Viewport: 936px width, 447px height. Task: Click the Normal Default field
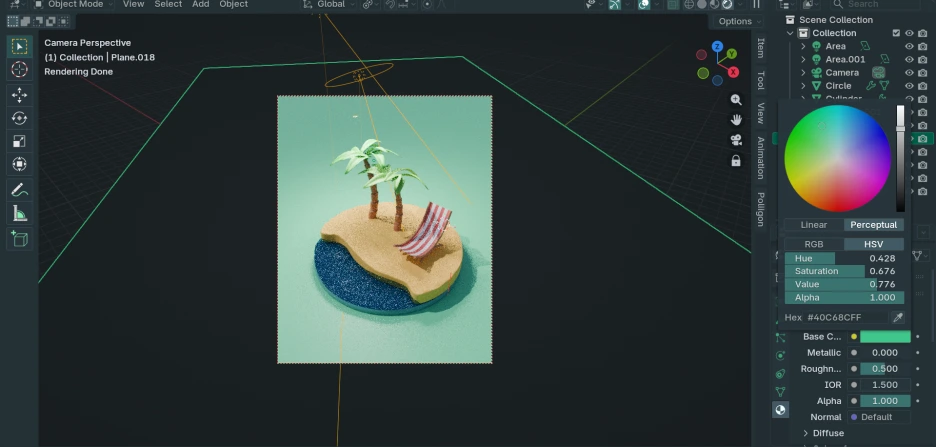[x=880, y=417]
